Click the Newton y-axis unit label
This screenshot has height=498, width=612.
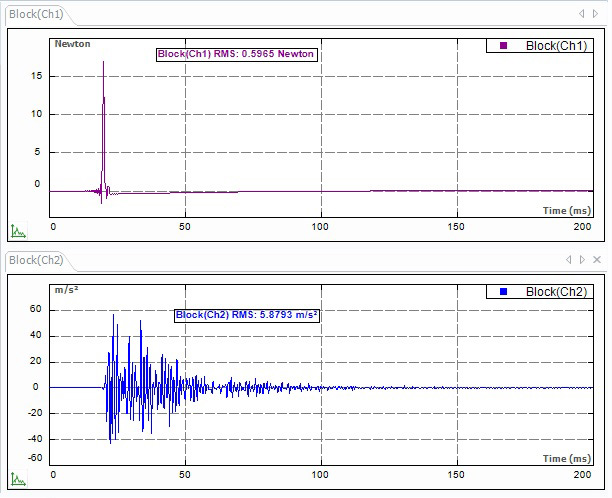(x=71, y=44)
